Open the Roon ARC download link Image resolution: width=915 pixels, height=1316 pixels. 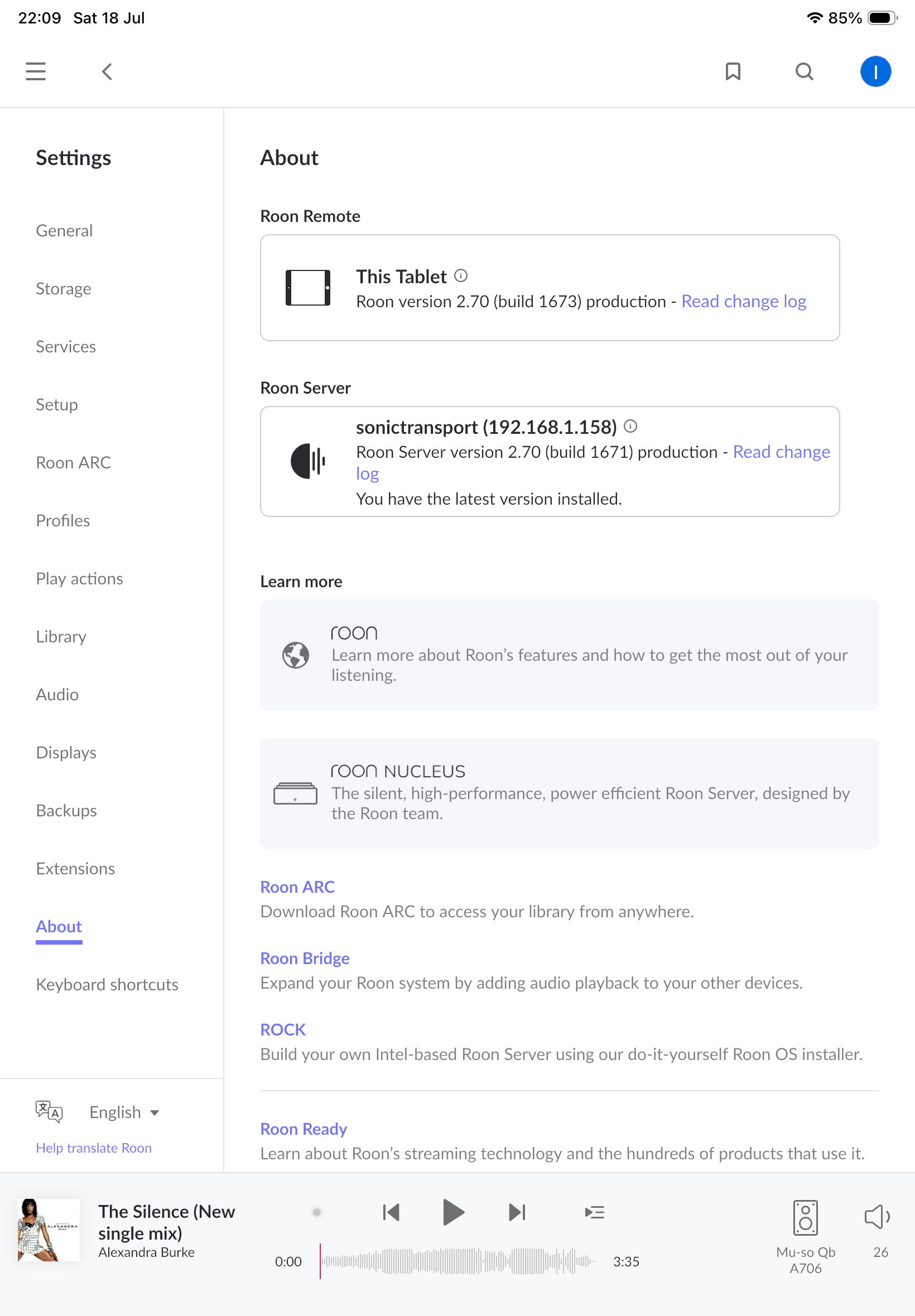297,886
